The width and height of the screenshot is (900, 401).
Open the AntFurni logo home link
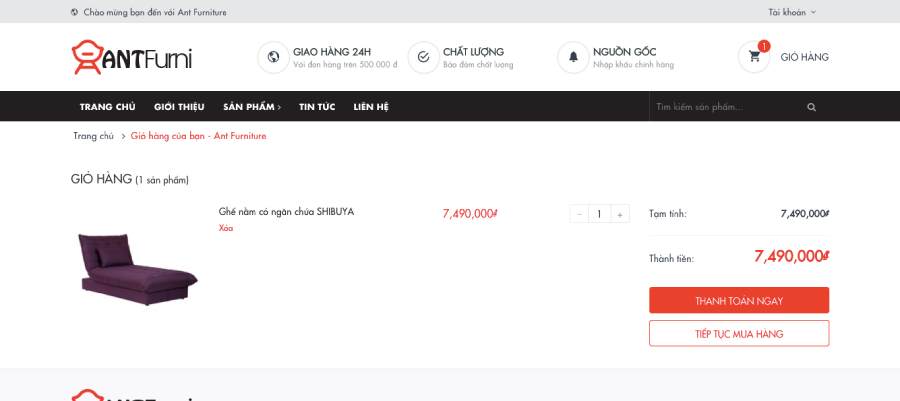point(131,57)
